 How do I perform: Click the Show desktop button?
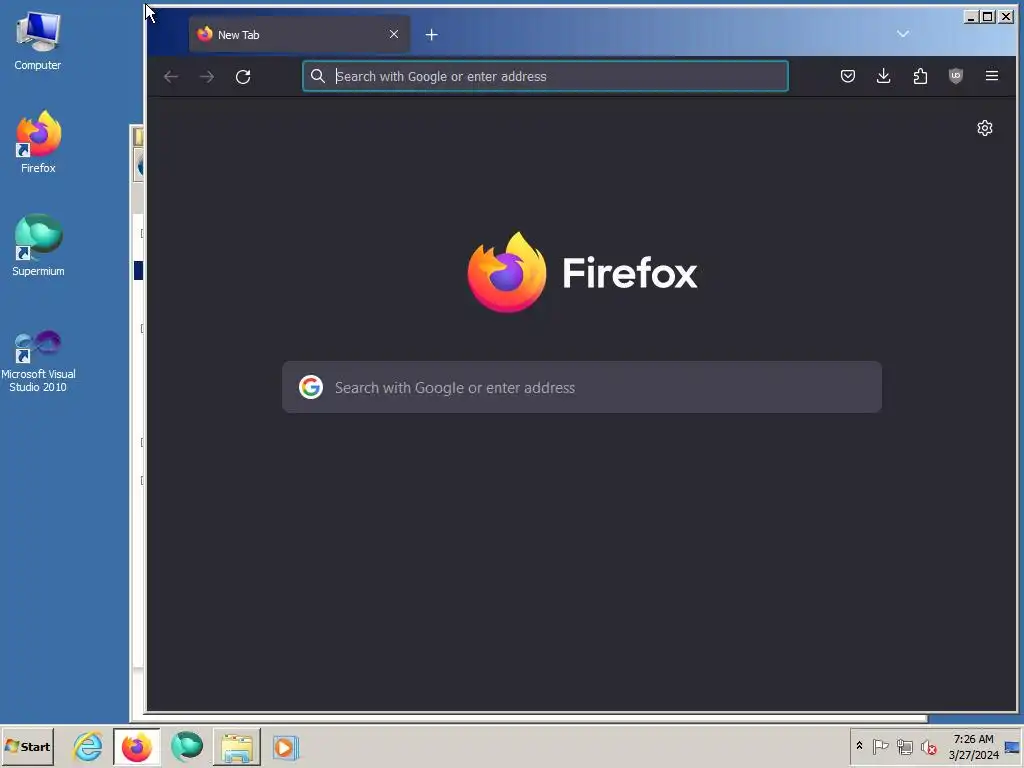[x=1013, y=746]
